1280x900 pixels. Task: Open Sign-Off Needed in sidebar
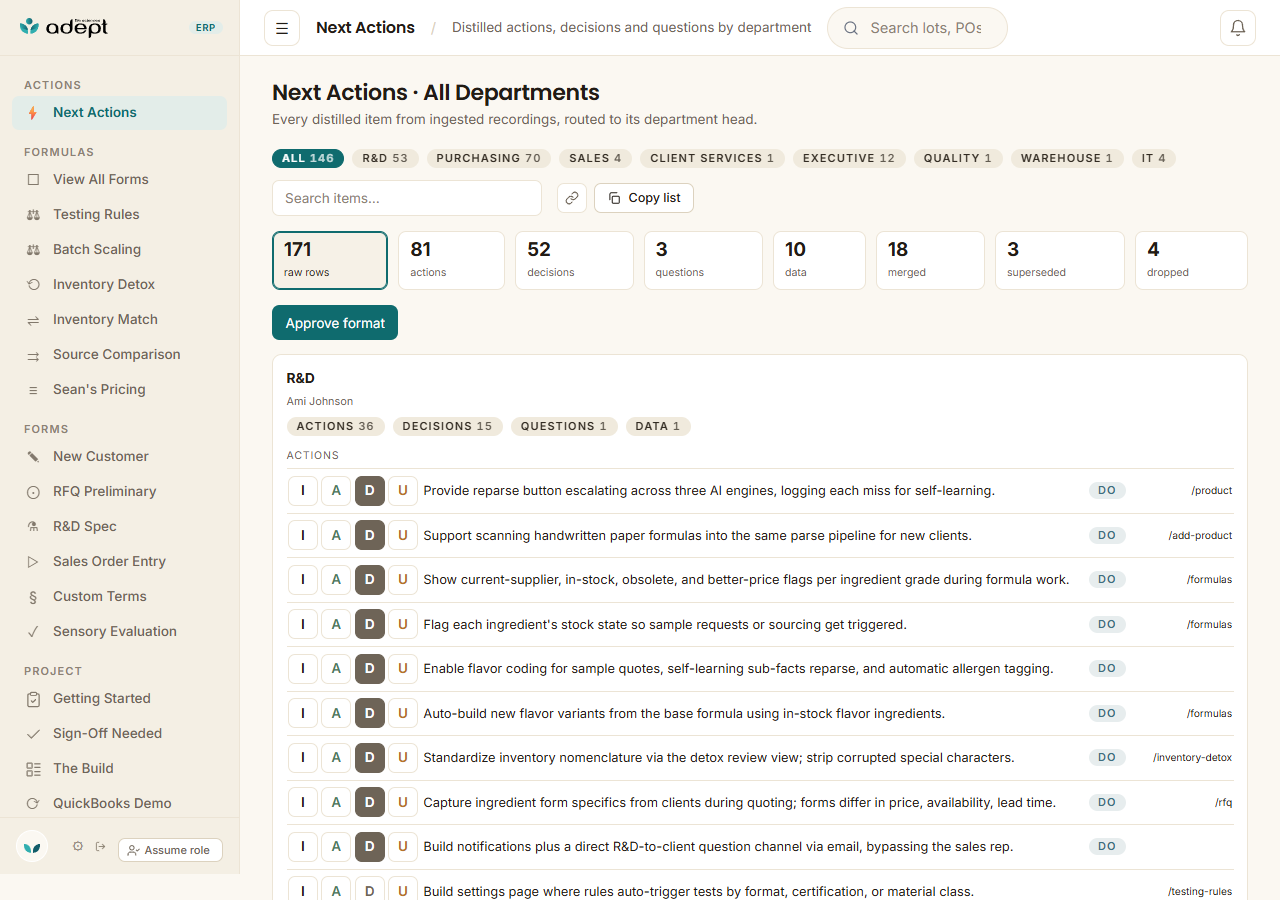120,733
